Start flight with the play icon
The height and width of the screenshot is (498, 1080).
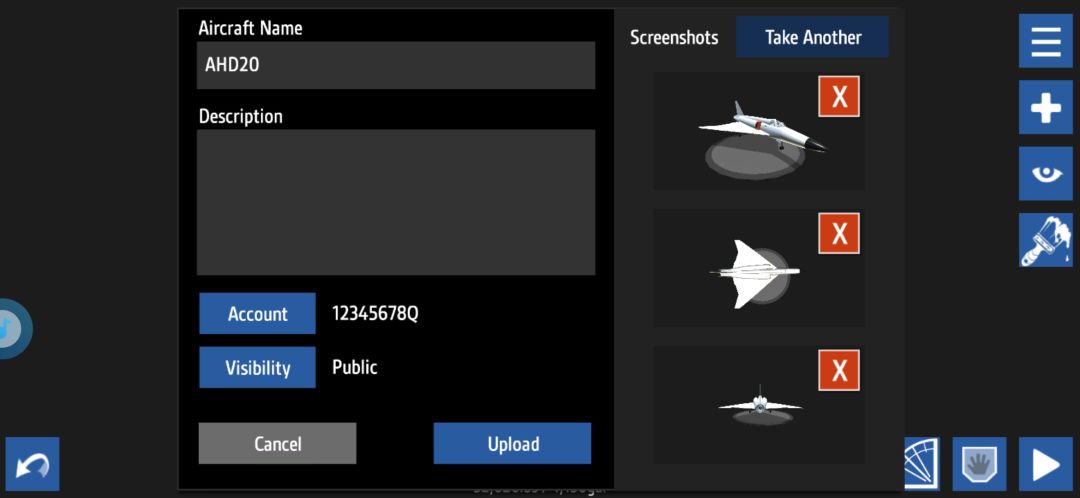click(1046, 464)
